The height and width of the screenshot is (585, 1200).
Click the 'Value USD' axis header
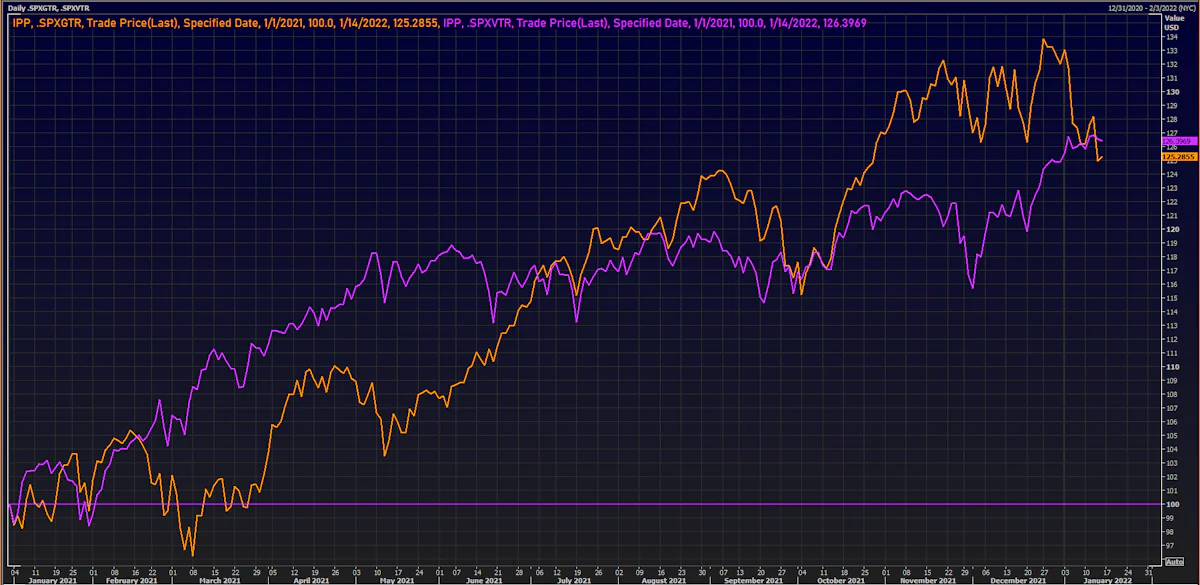click(1174, 21)
